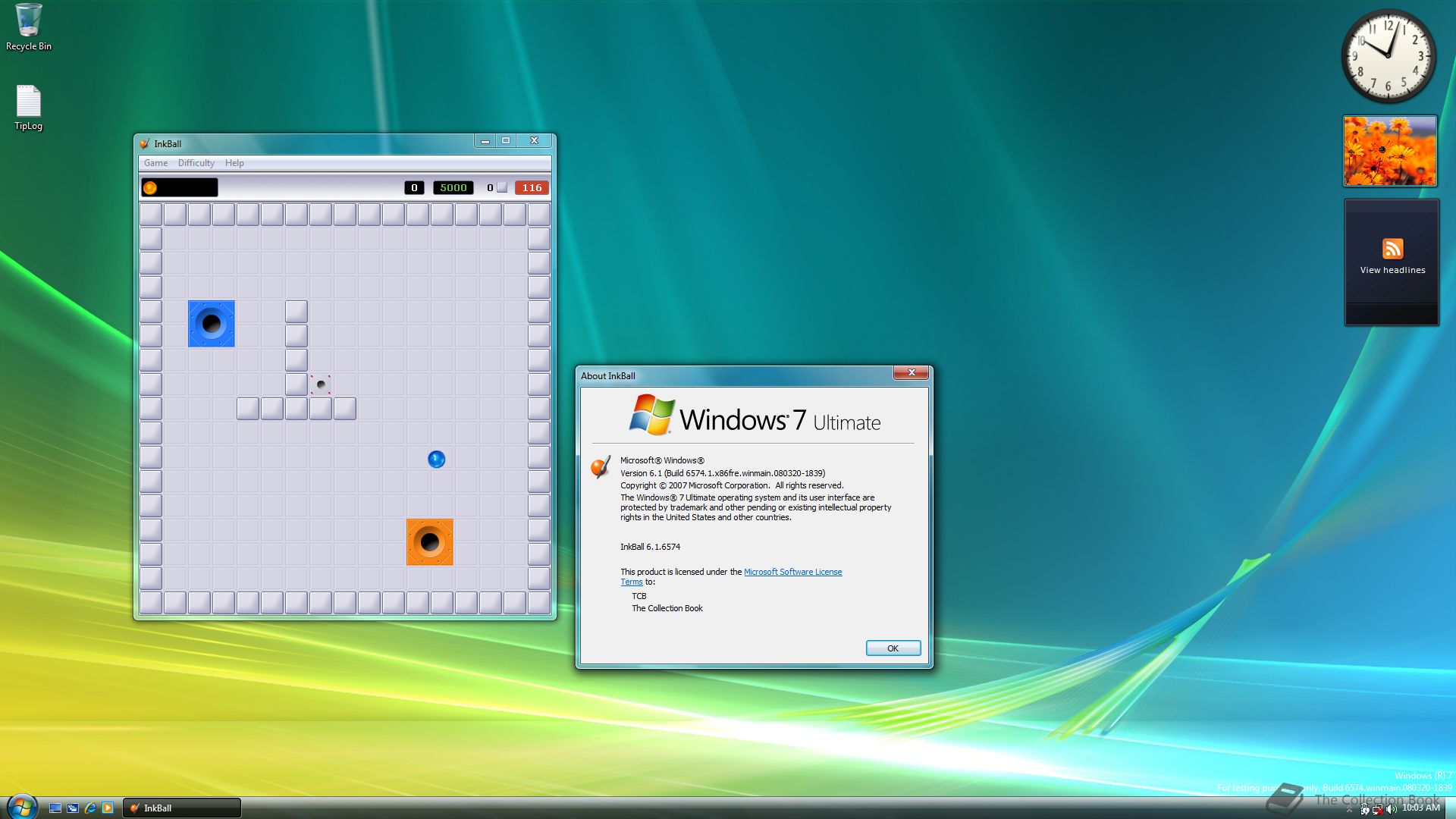Open the Help menu in InkBall

pyautogui.click(x=234, y=163)
